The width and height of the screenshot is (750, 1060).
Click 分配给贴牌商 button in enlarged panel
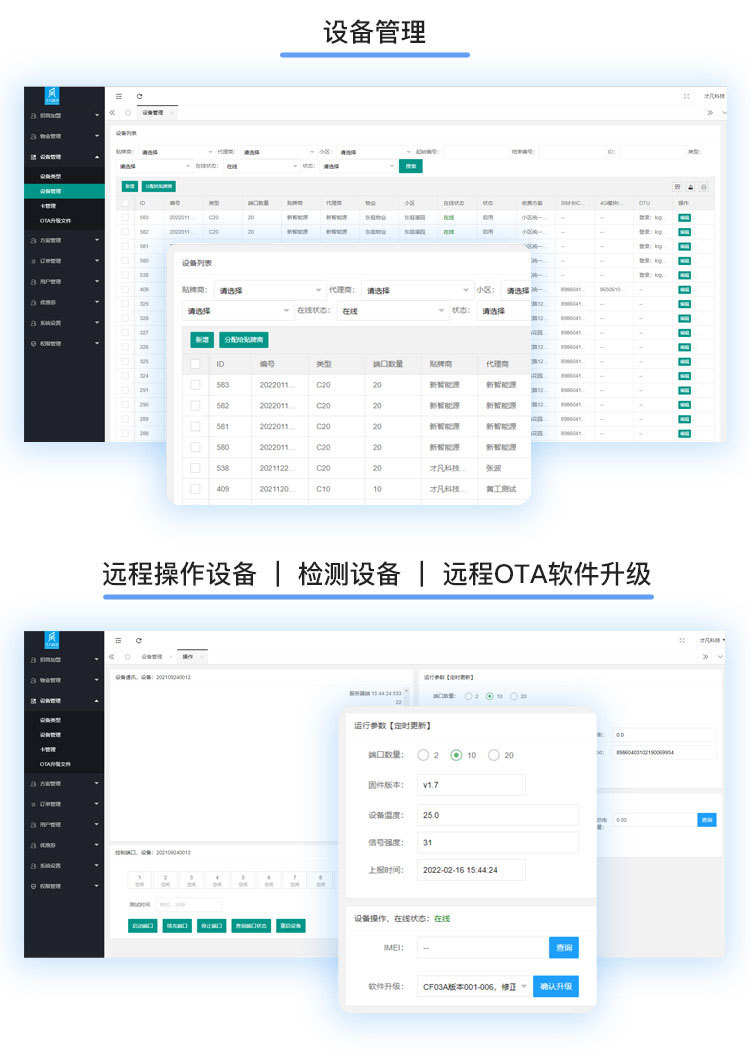coord(243,339)
